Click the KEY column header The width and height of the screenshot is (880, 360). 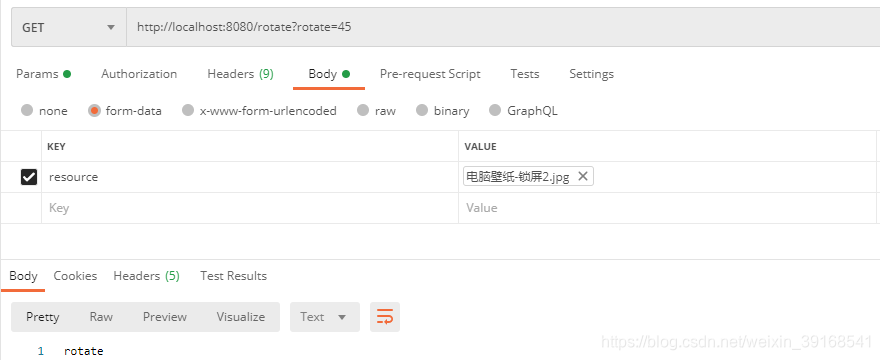(56, 147)
